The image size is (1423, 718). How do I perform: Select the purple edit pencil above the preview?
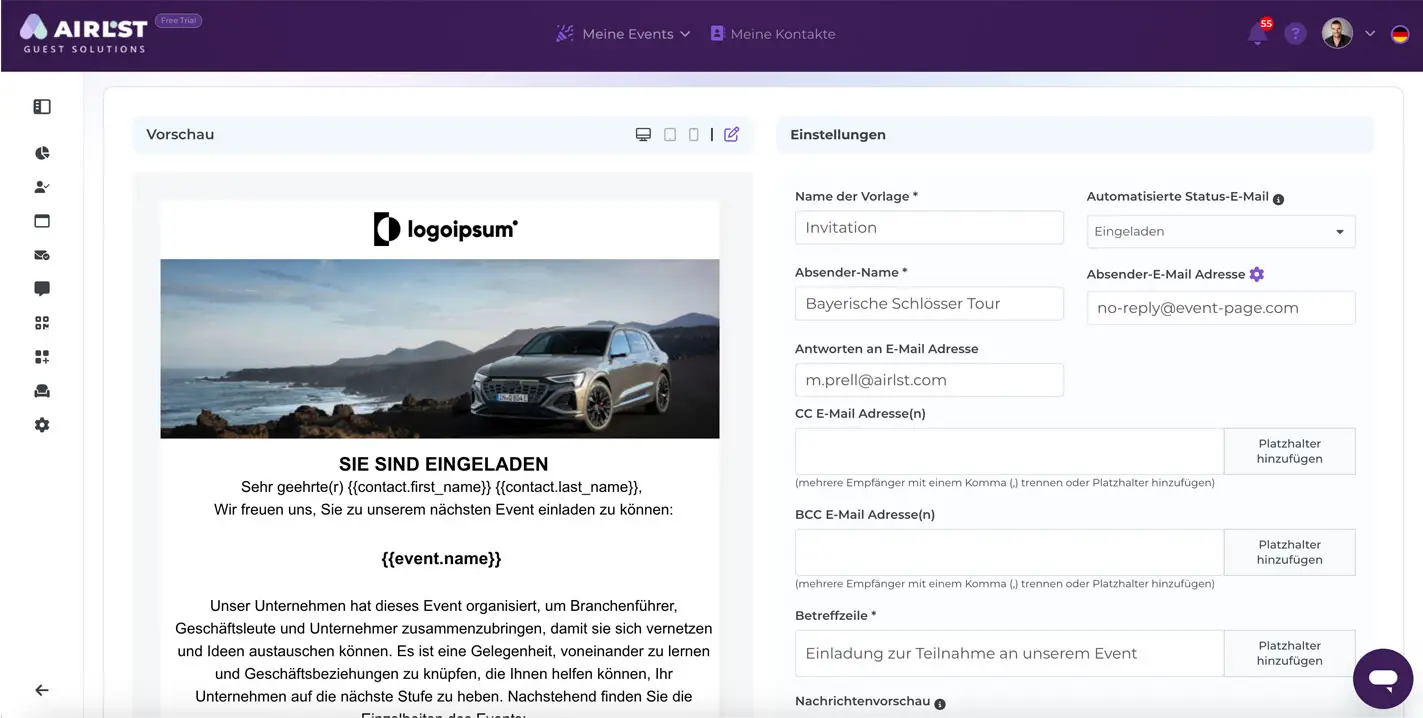[x=731, y=133]
